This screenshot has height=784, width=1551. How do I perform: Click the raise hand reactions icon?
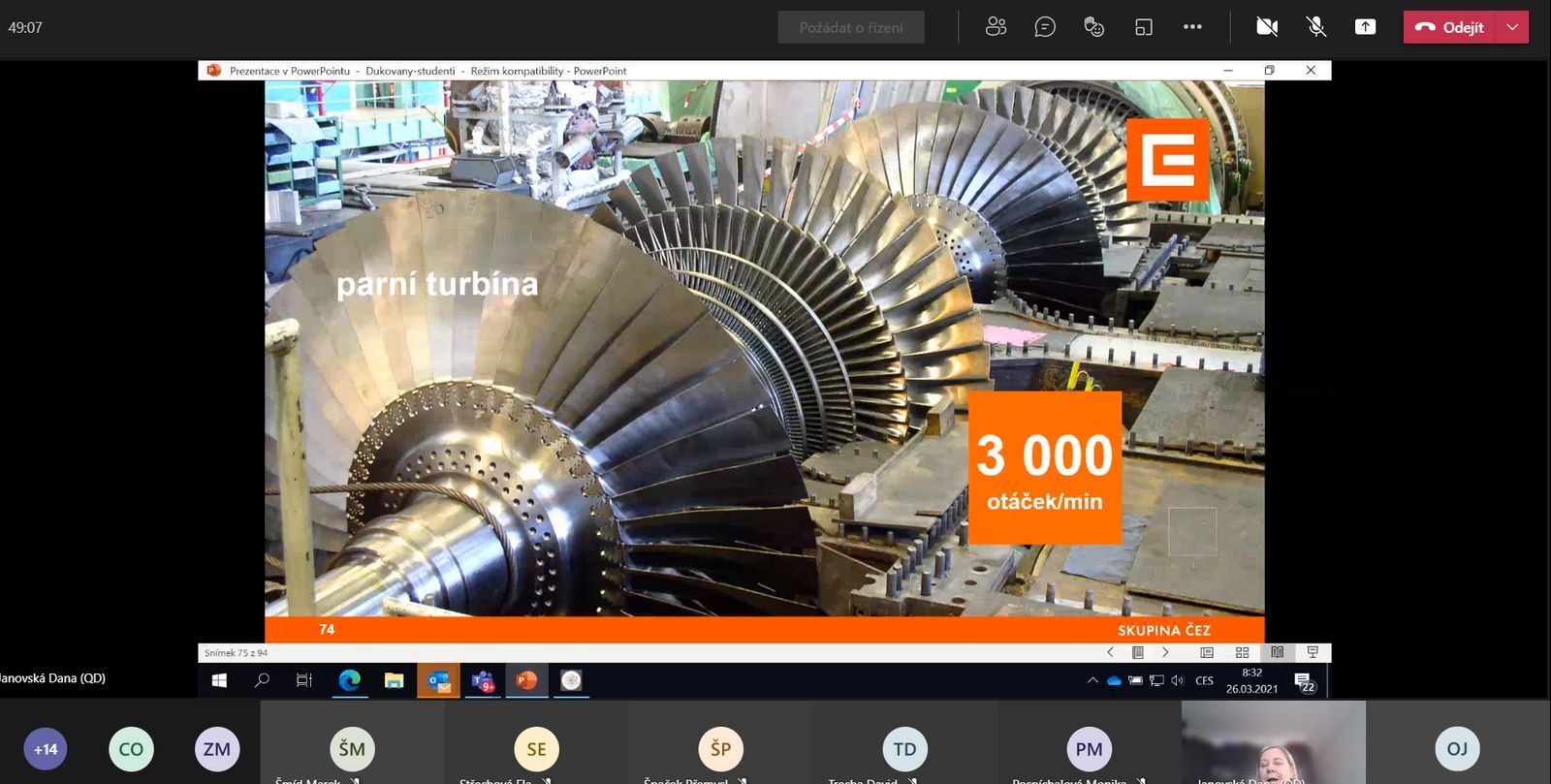[x=1093, y=27]
